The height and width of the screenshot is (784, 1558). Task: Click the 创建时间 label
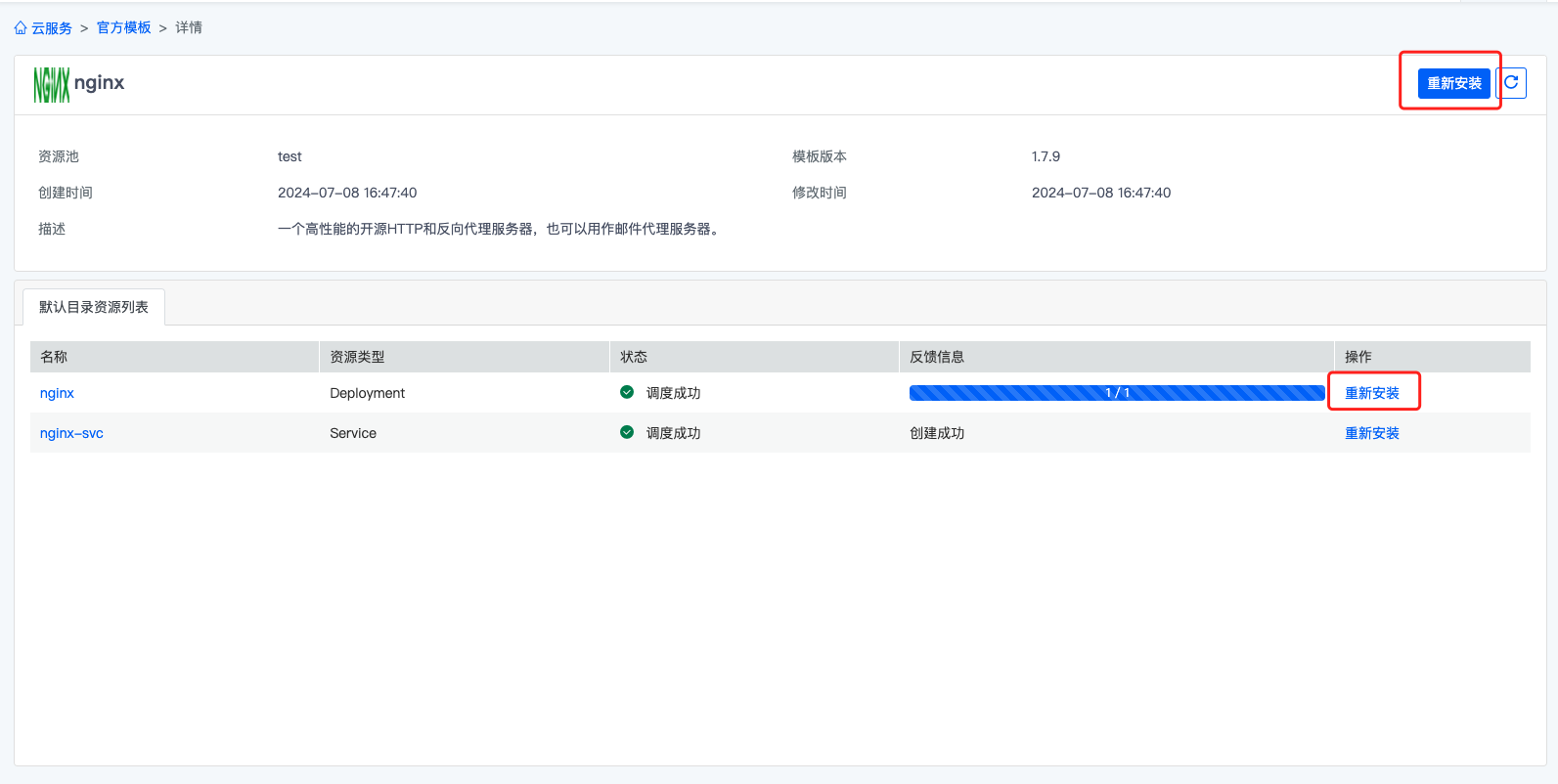click(x=66, y=193)
